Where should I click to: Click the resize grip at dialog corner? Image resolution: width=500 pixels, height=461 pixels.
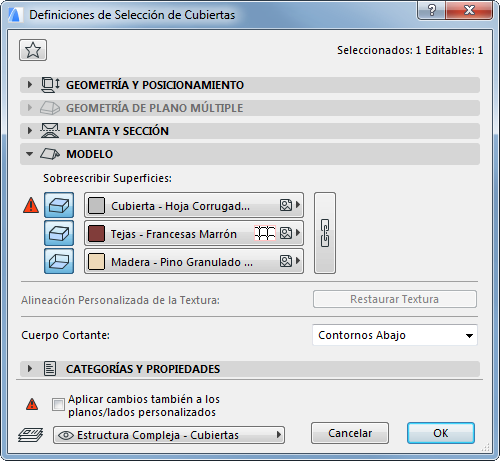486,447
